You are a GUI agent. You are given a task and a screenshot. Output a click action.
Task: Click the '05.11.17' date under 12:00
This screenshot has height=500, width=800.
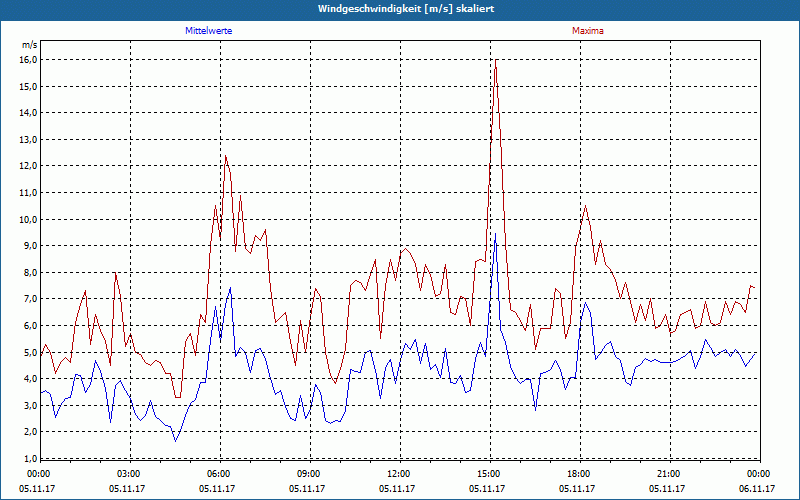(397, 489)
